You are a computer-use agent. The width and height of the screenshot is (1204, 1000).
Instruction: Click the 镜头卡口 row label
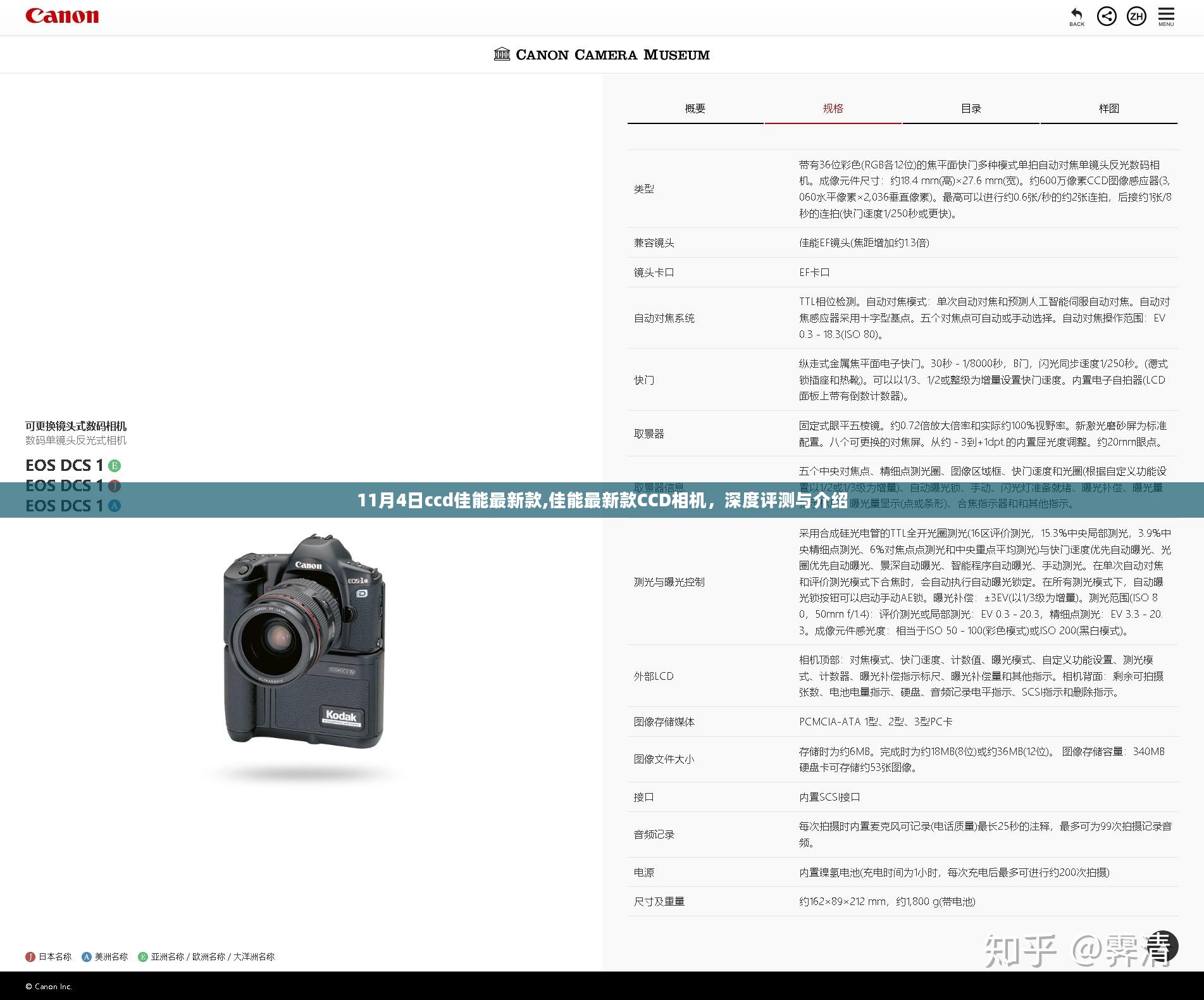654,272
